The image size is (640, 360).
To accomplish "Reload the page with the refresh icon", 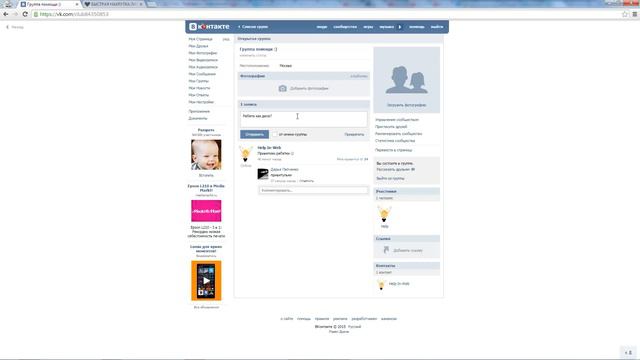I will tap(25, 14).
